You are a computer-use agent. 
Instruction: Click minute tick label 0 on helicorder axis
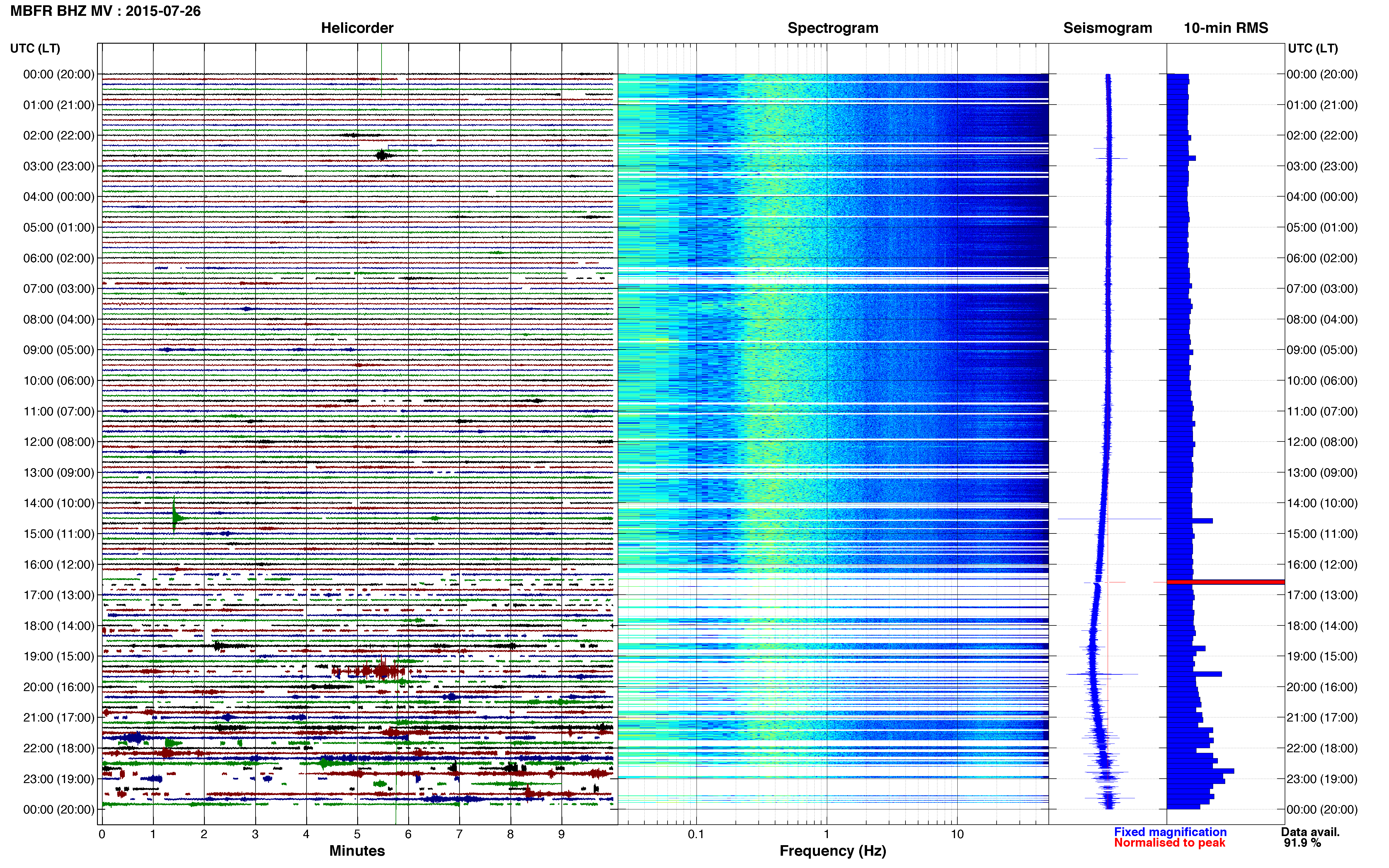coord(102,834)
